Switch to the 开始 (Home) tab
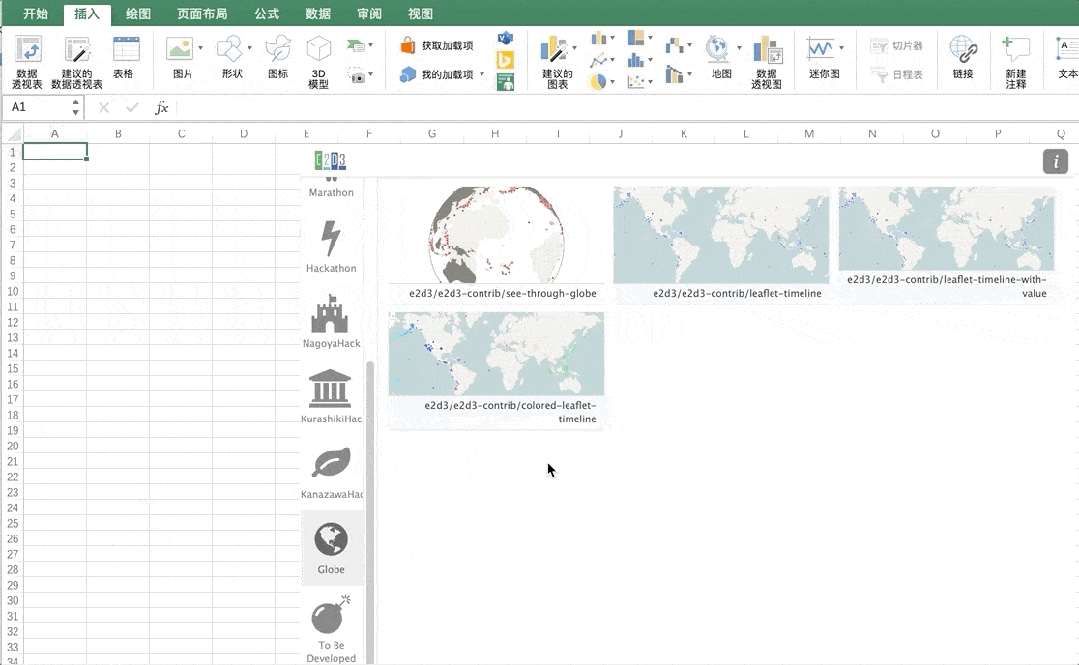The height and width of the screenshot is (665, 1079). (x=35, y=14)
